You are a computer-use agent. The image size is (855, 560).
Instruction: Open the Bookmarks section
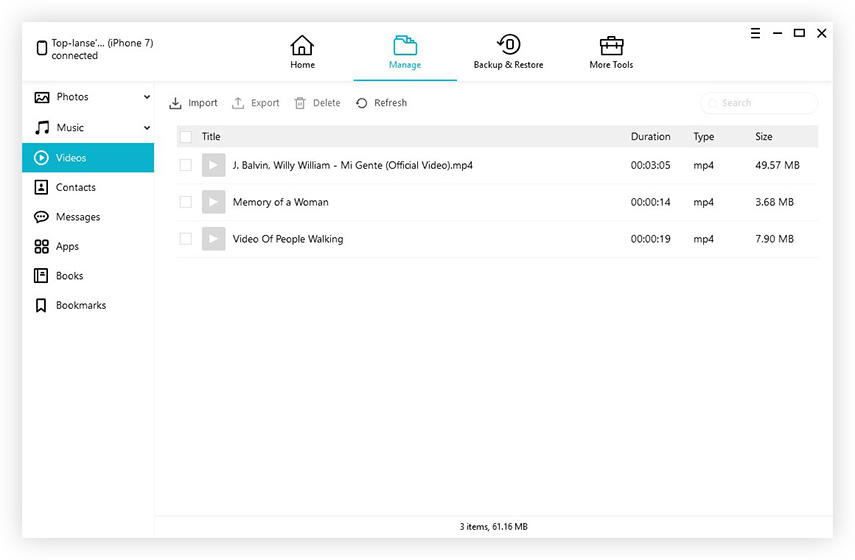(88, 305)
